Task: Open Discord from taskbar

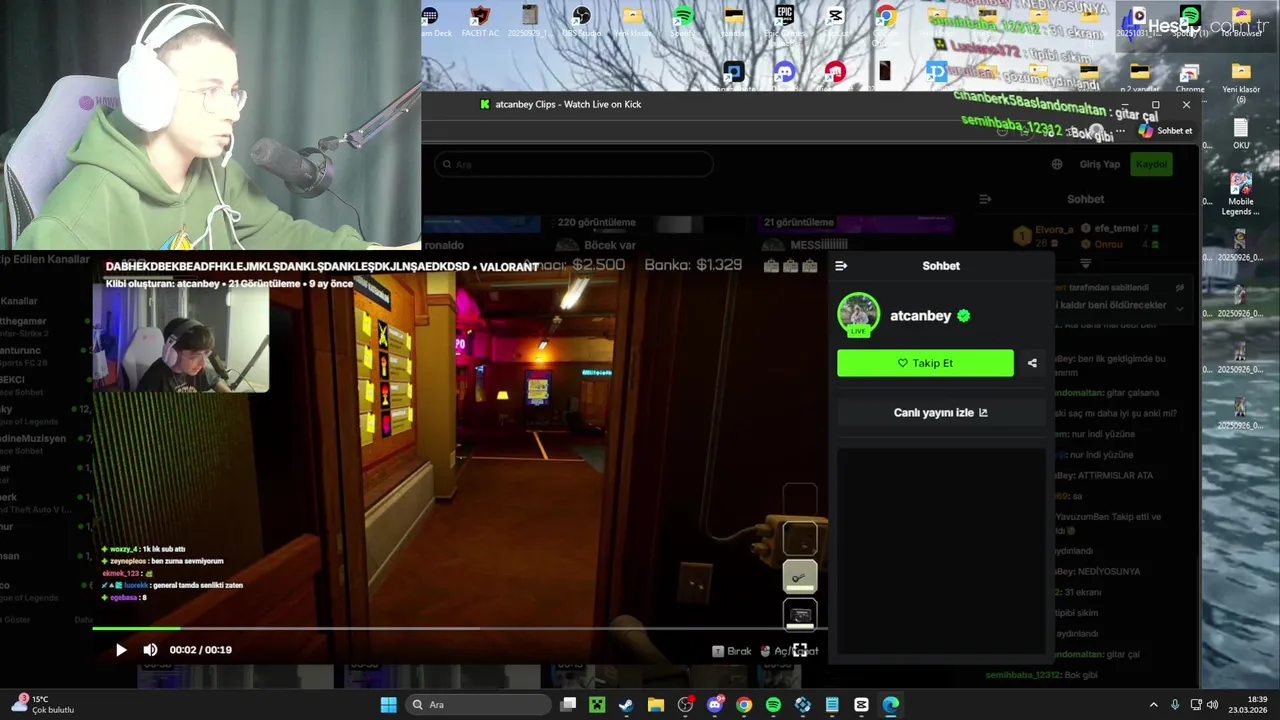Action: pos(715,705)
